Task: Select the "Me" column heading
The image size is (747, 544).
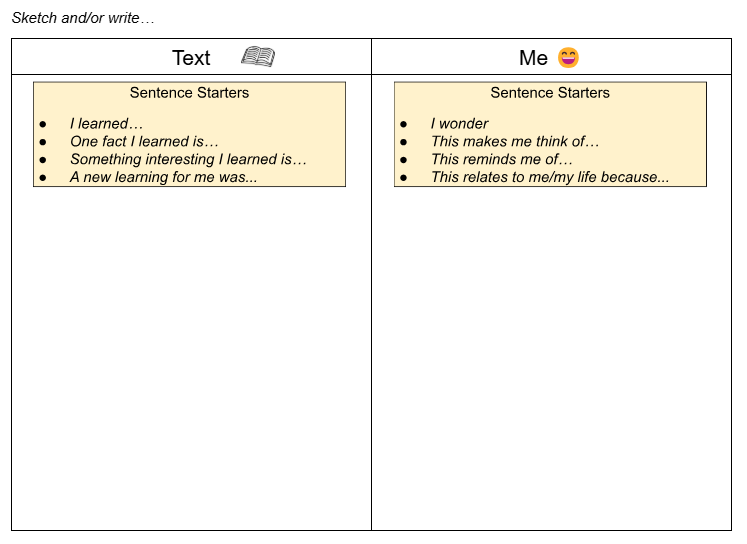Action: (533, 58)
